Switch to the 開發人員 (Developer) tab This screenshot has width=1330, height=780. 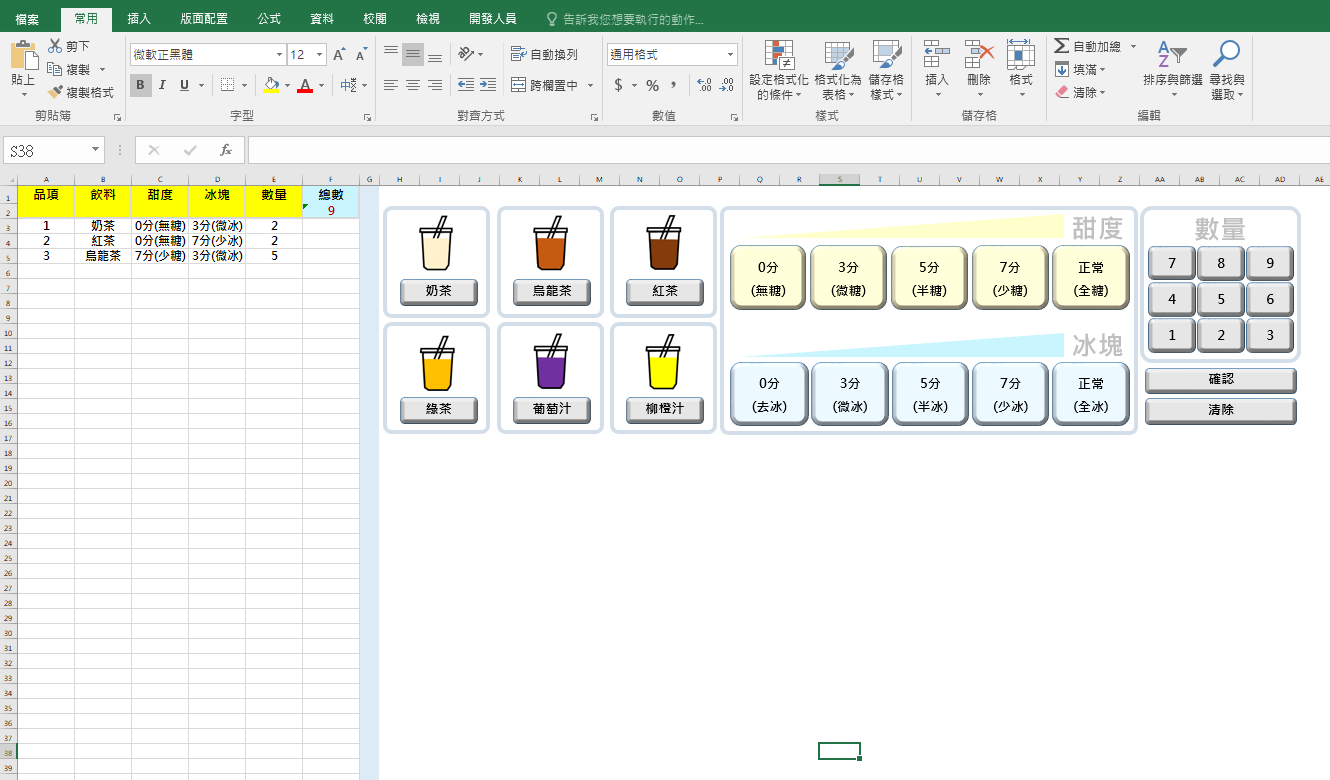pos(492,19)
